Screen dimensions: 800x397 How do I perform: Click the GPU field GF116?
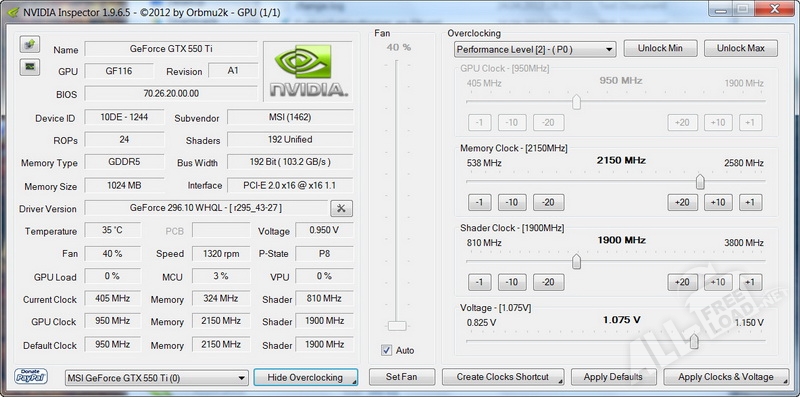pyautogui.click(x=119, y=71)
